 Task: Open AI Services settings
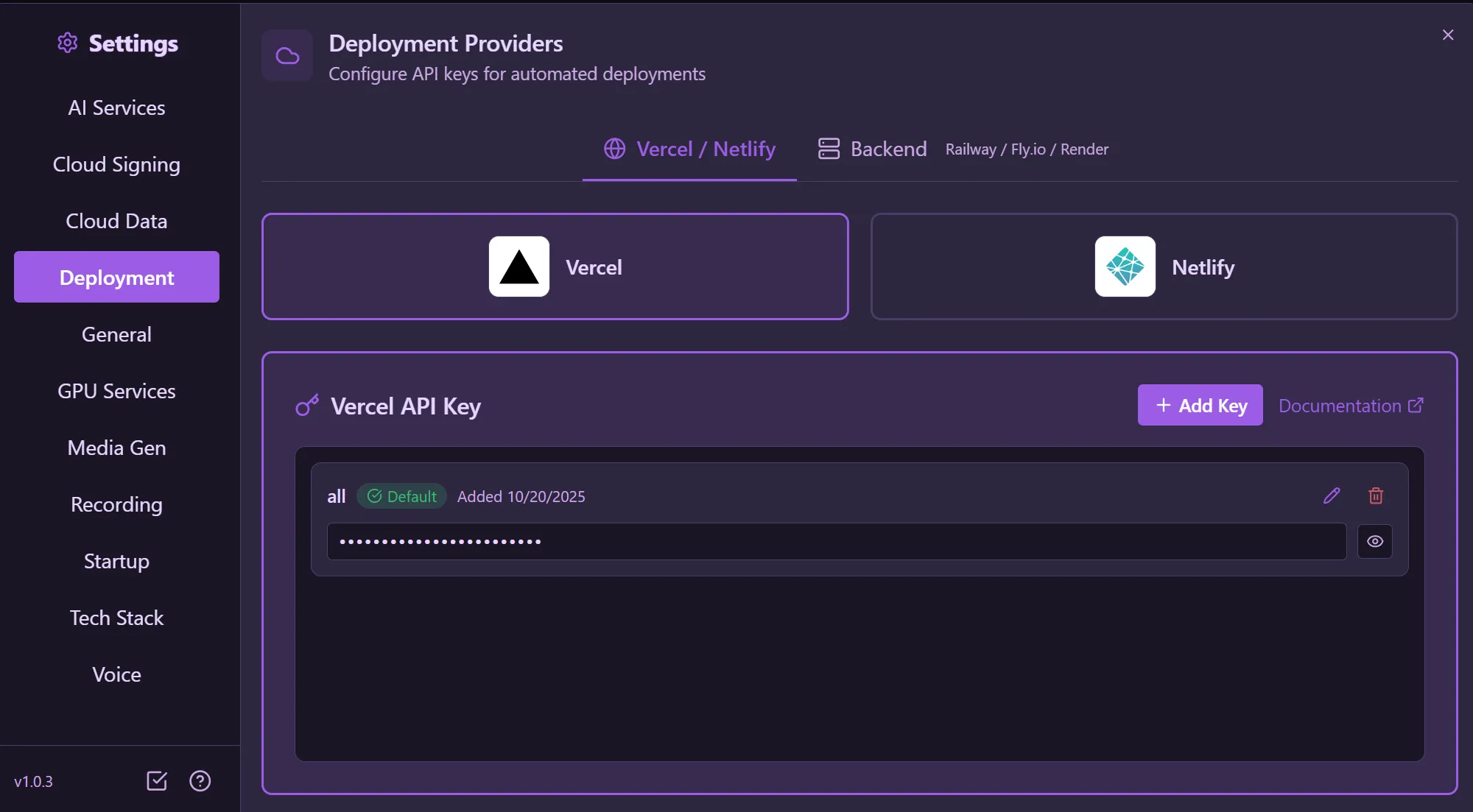click(116, 107)
